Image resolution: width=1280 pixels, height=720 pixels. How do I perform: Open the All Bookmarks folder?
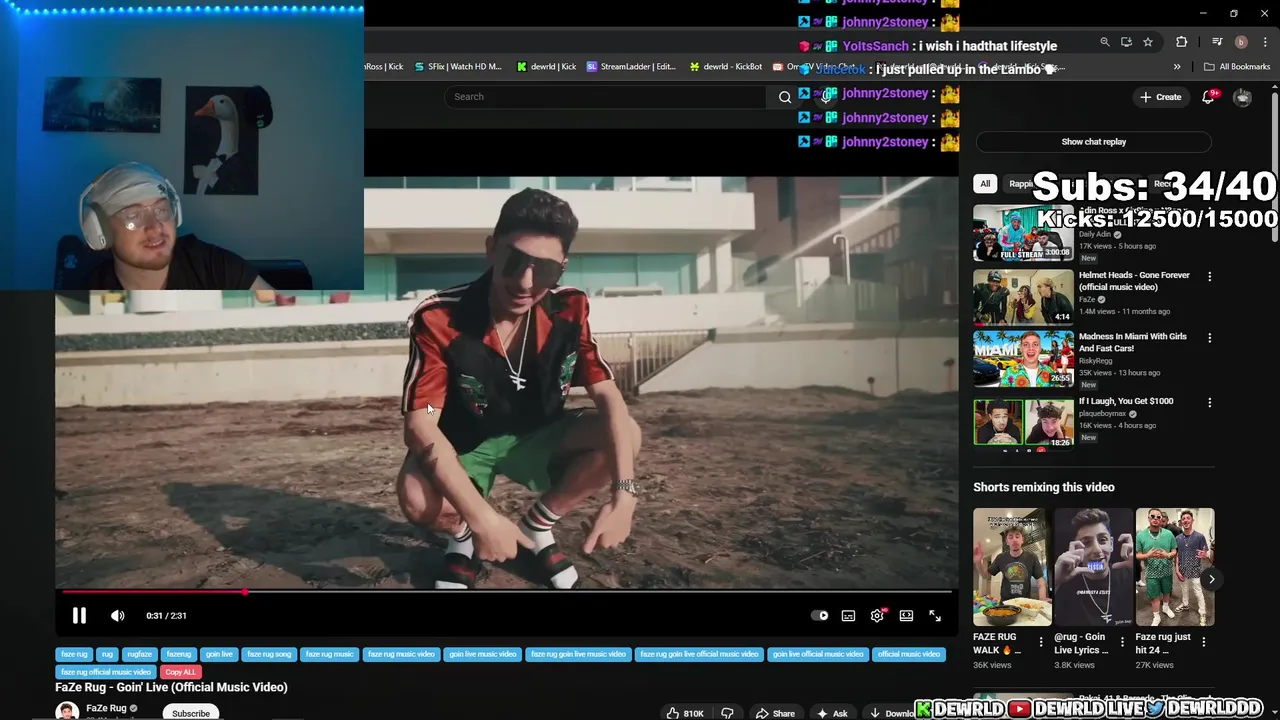click(x=1237, y=67)
